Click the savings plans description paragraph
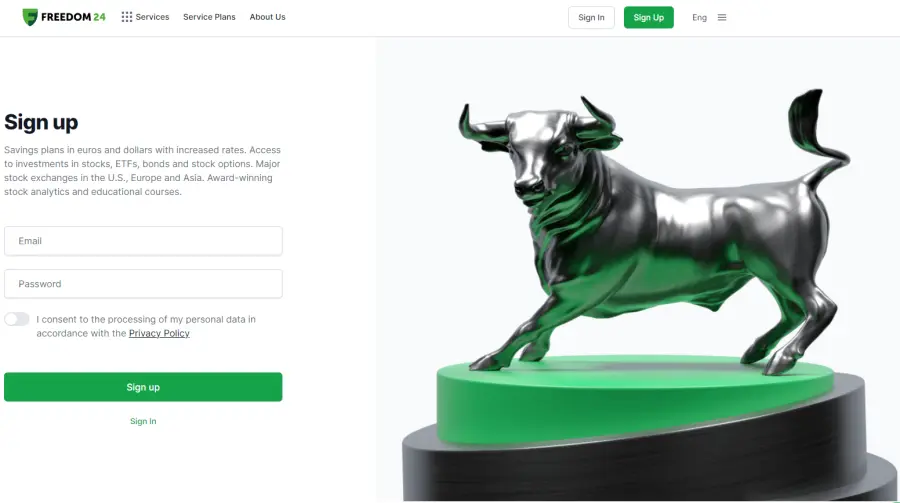The height and width of the screenshot is (503, 900). coord(142,171)
